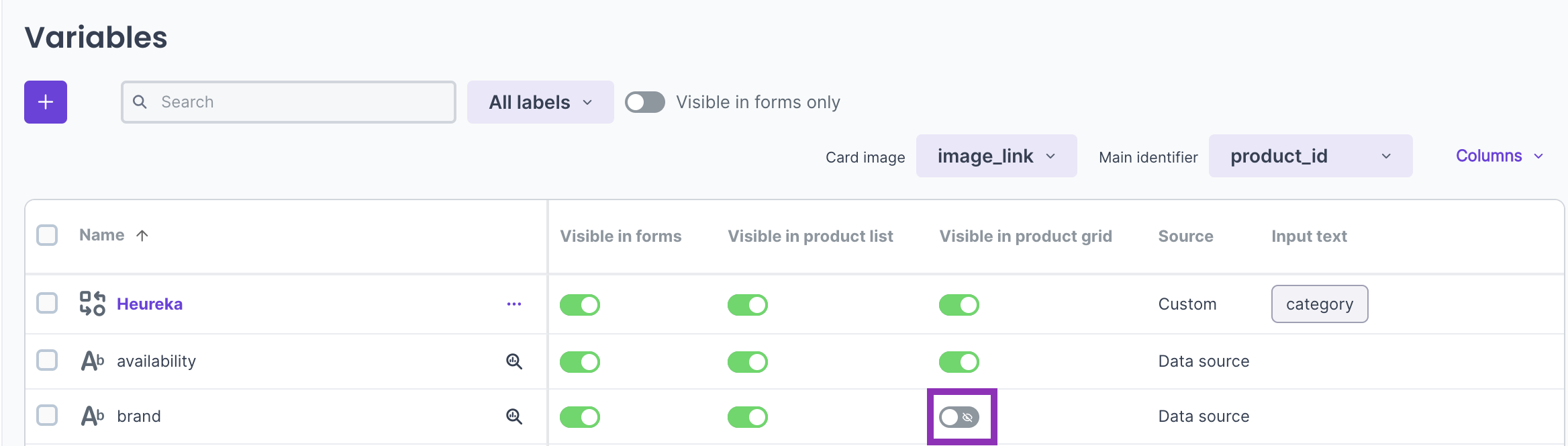Click the magnifier icon in the search box
1568x446 pixels.
[x=140, y=102]
